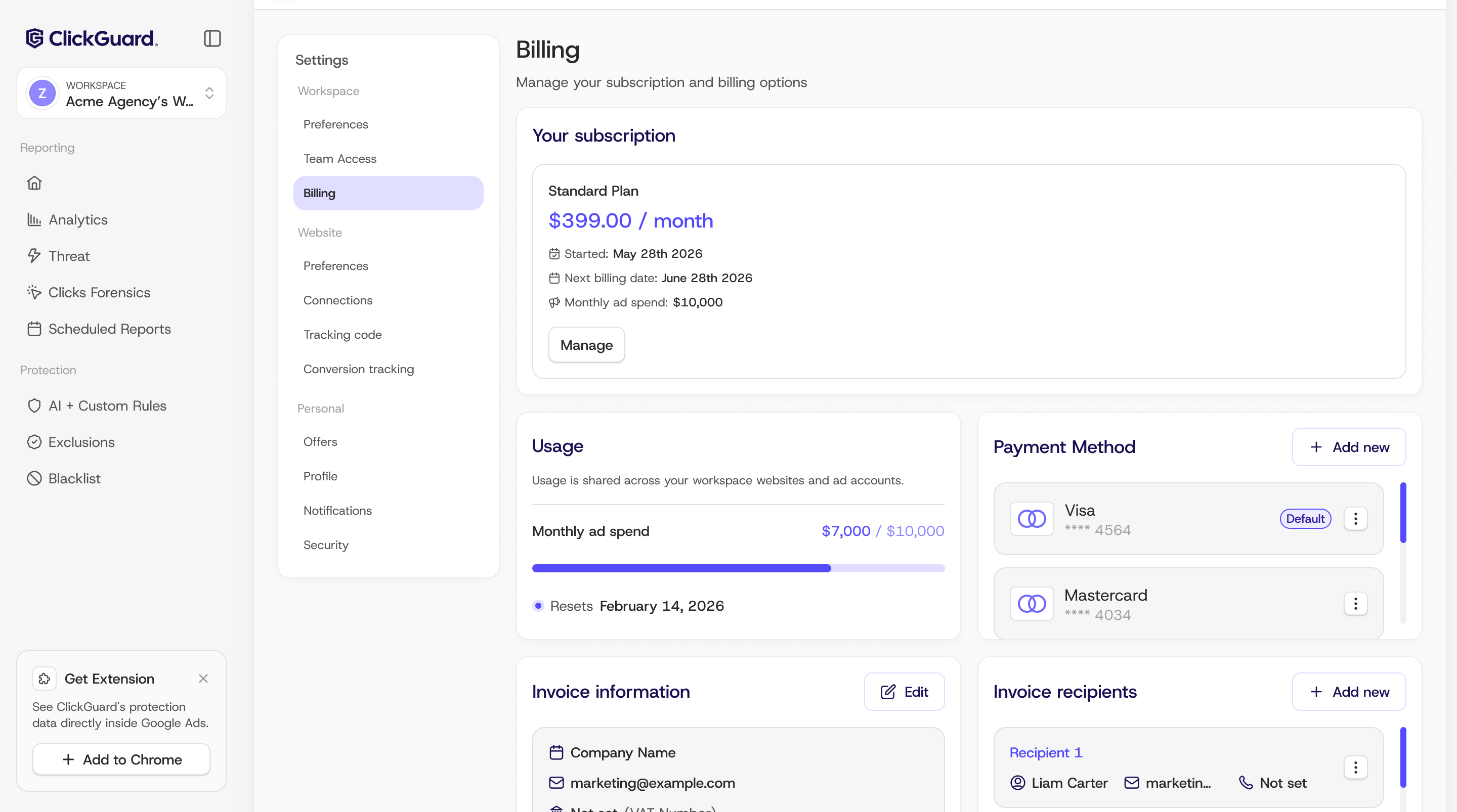Click the Manage subscription button
Viewport: 1457px width, 812px height.
coord(586,345)
